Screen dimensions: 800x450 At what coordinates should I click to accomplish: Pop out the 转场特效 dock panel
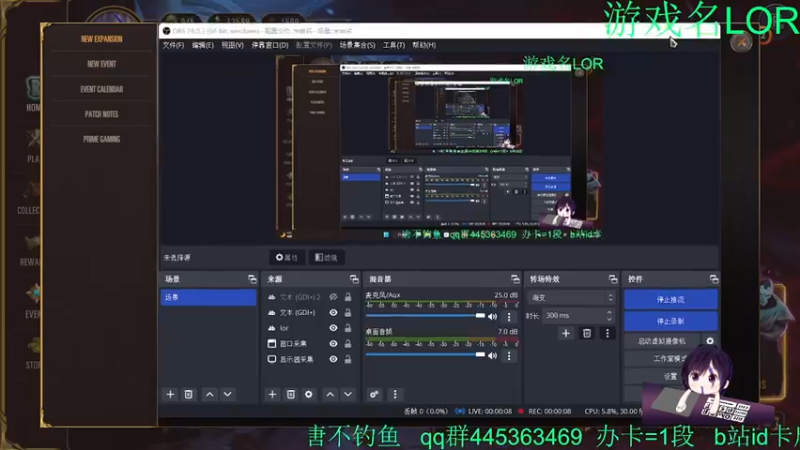[613, 279]
